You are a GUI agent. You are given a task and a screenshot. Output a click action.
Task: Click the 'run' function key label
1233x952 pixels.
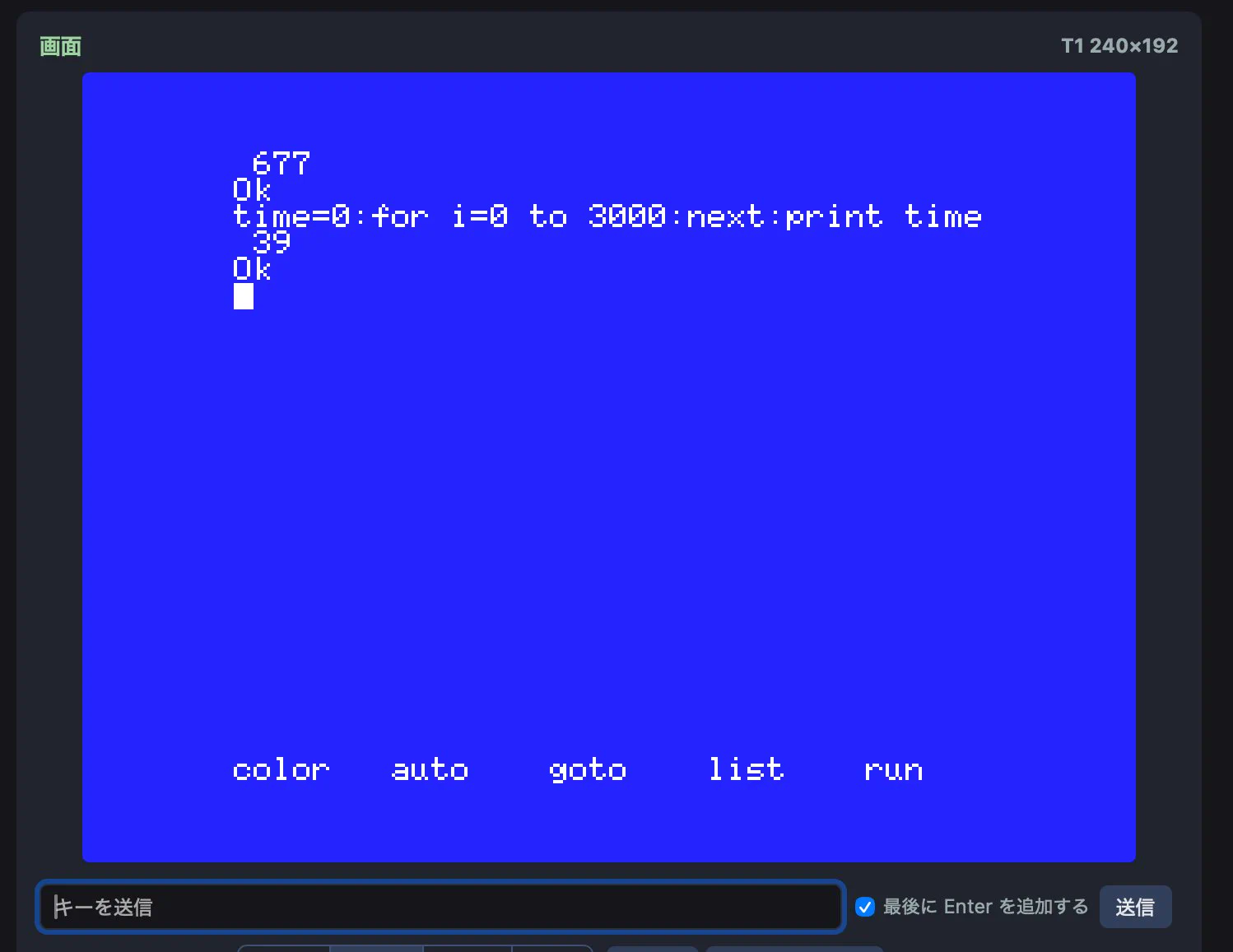pos(894,770)
